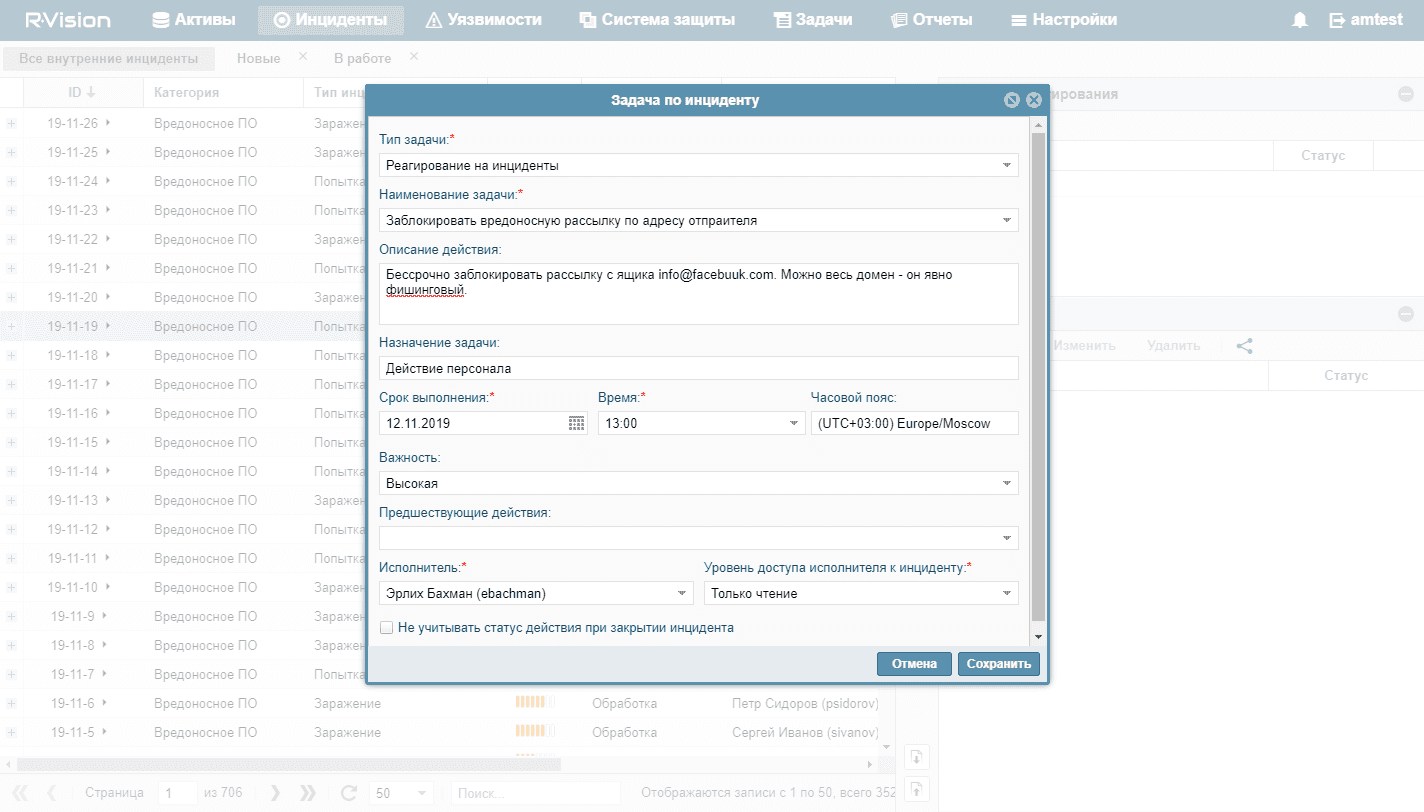The width and height of the screenshot is (1424, 812).
Task: Expand row 19-11-24 with its plus icon
Action: [12, 181]
